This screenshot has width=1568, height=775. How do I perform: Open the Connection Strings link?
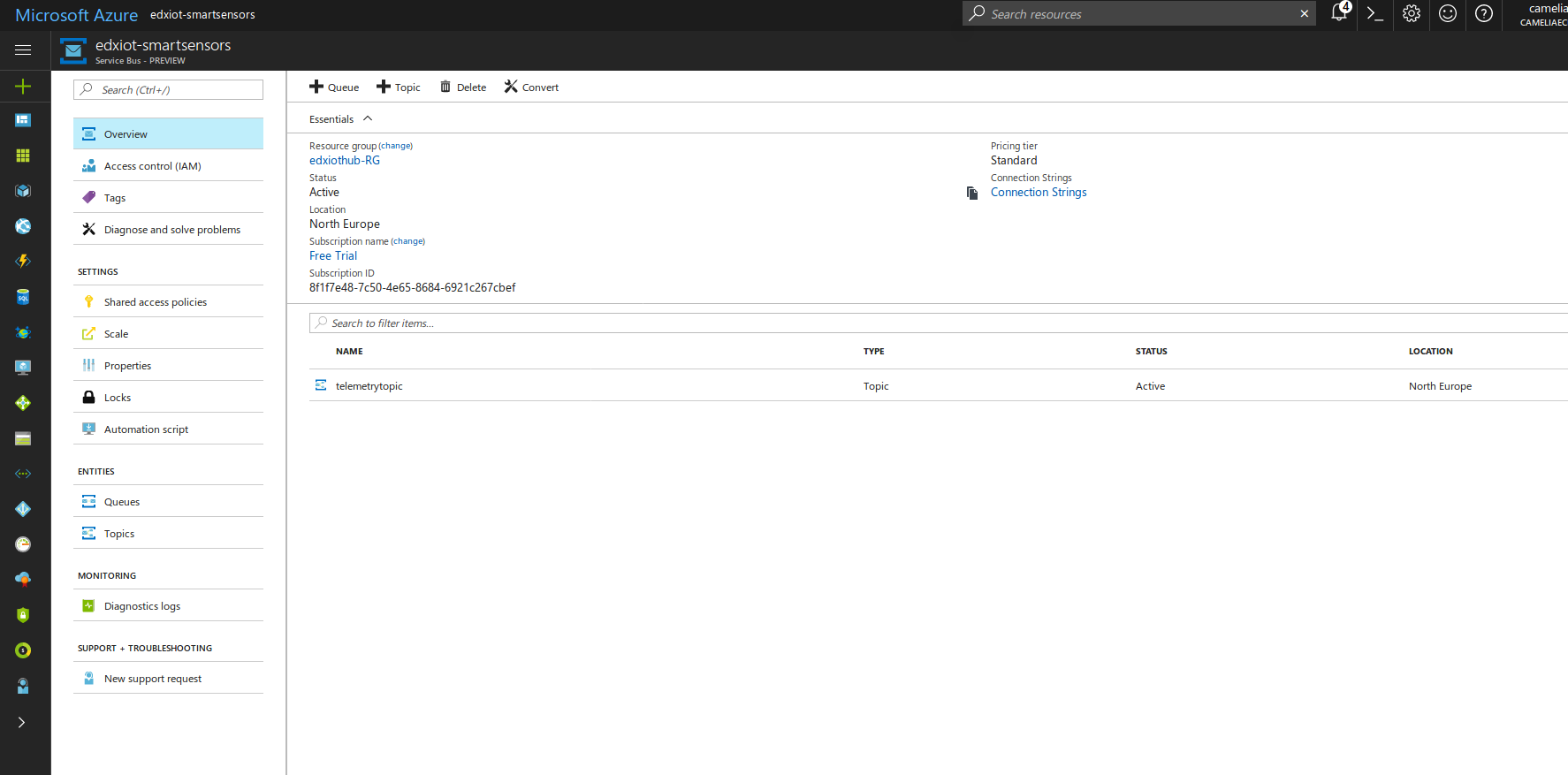click(x=1039, y=192)
